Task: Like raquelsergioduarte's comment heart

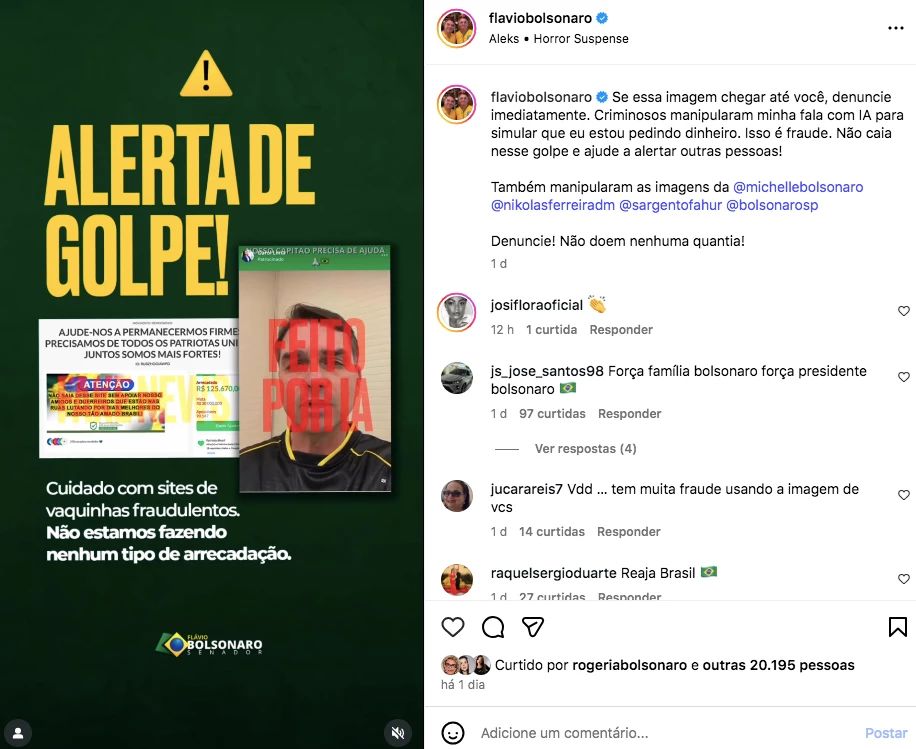Action: point(904,578)
